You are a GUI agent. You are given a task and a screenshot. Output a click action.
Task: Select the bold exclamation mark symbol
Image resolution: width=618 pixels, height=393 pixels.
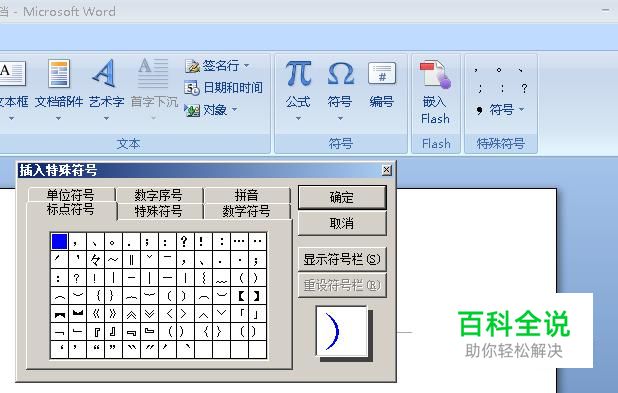(202, 241)
